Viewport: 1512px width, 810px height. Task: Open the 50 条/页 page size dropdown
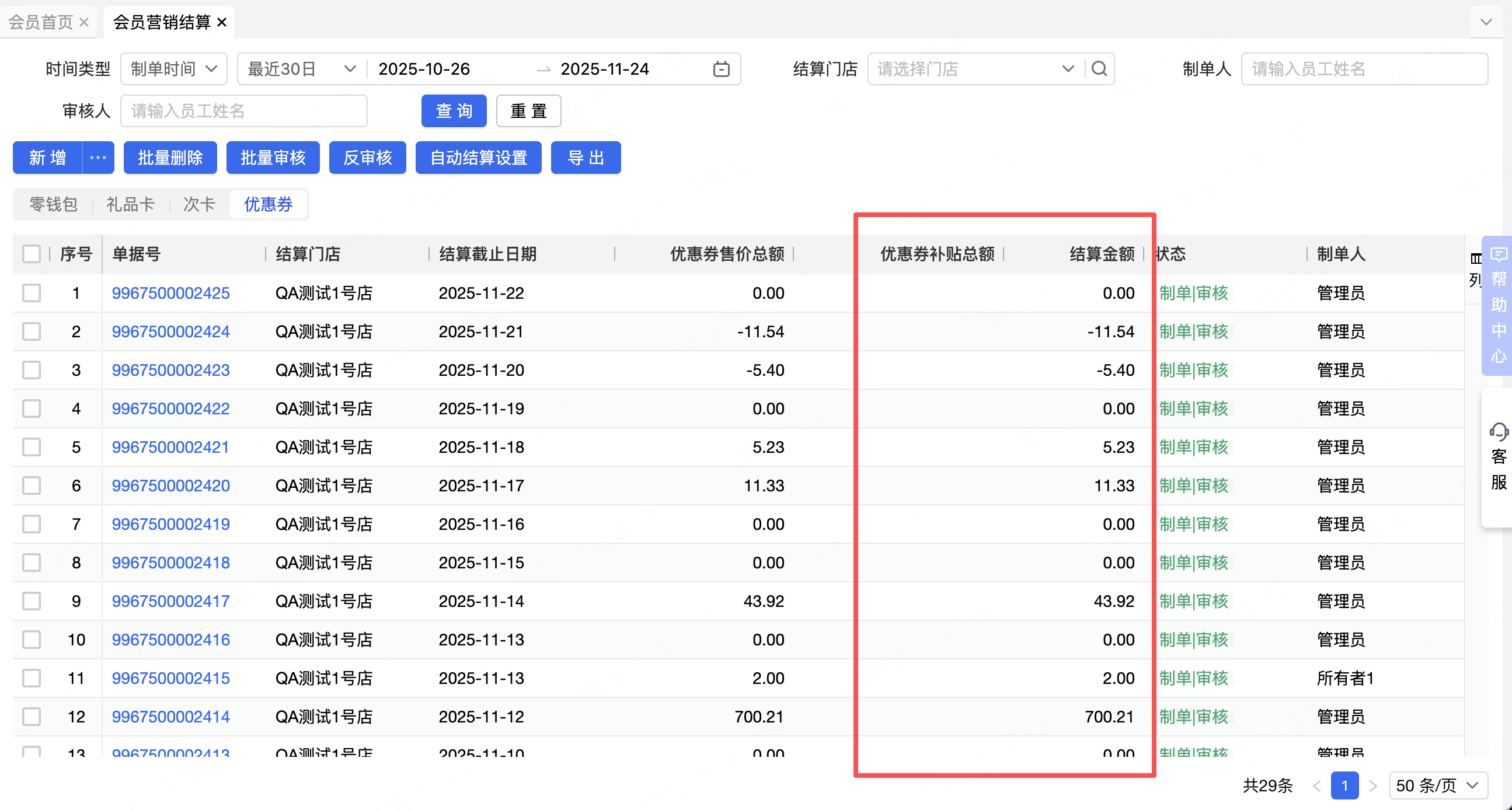1438,785
